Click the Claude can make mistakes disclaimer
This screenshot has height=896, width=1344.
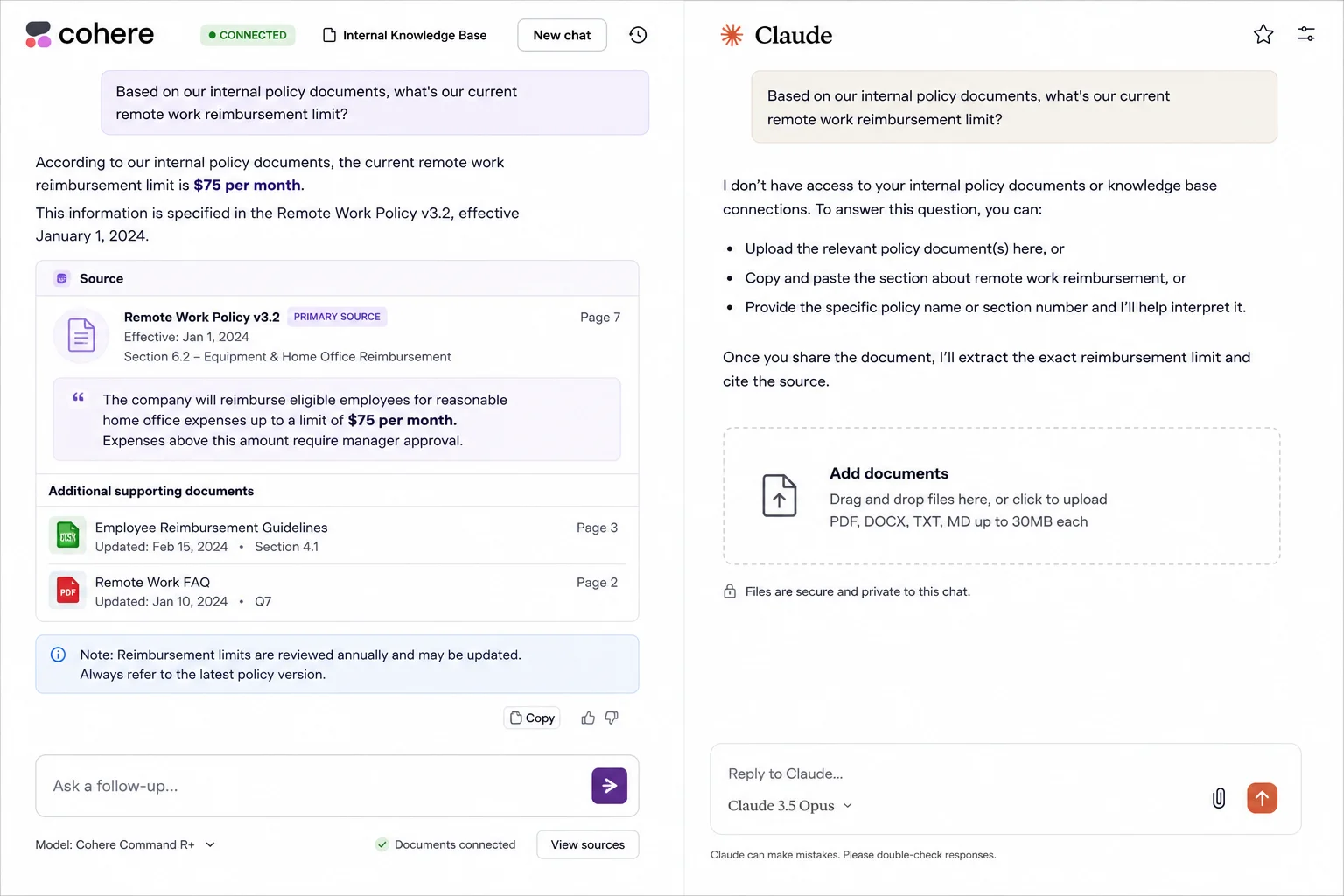coord(853,855)
